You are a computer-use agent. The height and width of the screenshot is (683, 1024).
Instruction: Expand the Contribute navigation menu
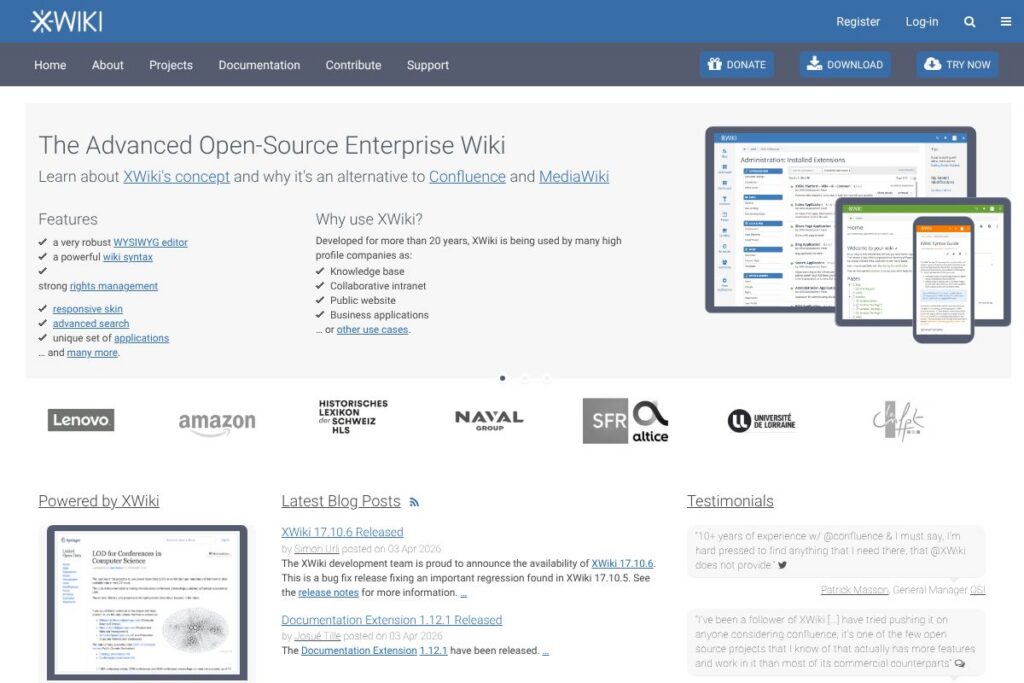click(353, 65)
